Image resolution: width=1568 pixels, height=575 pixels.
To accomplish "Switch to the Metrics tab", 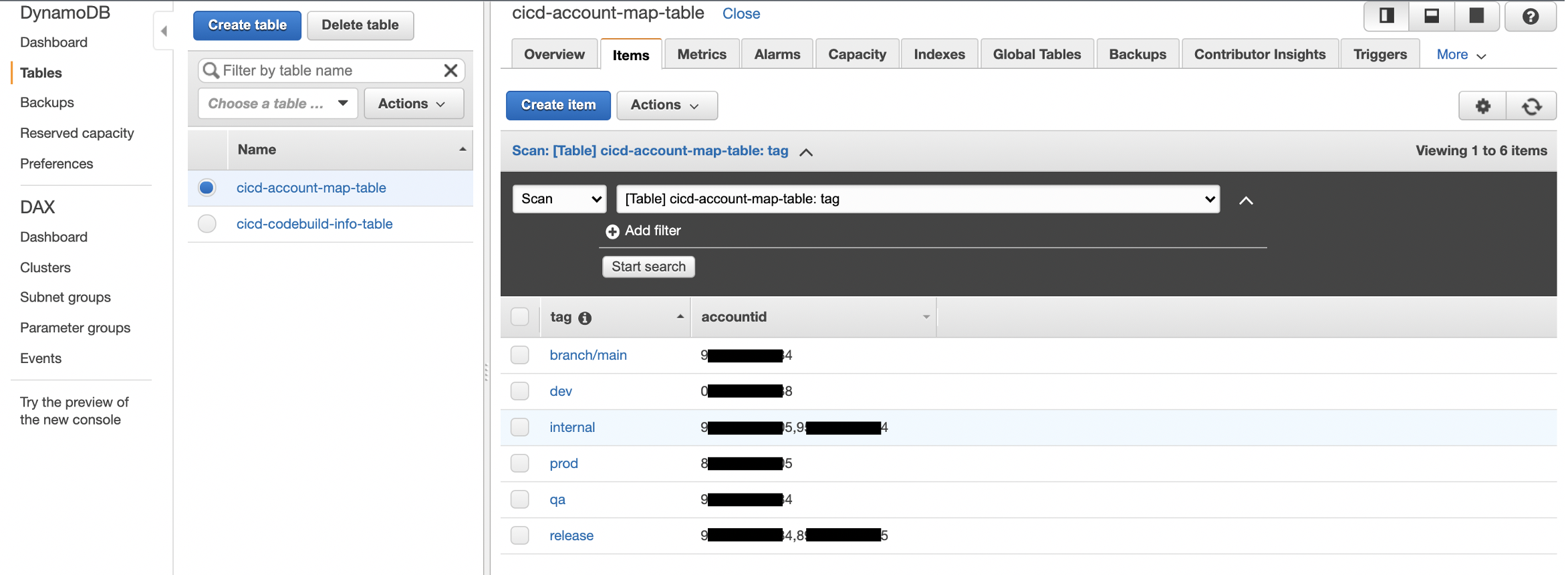I will (702, 54).
